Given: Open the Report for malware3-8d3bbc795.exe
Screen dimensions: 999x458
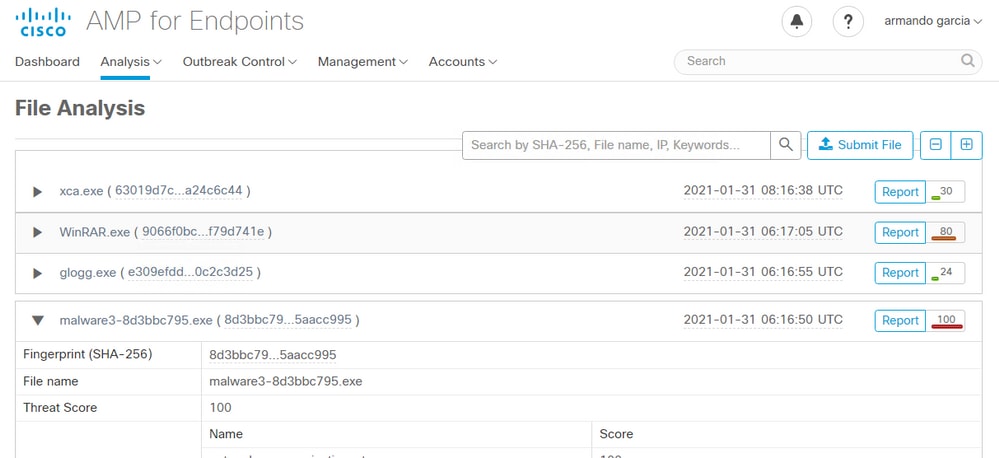Looking at the screenshot, I should coord(900,320).
